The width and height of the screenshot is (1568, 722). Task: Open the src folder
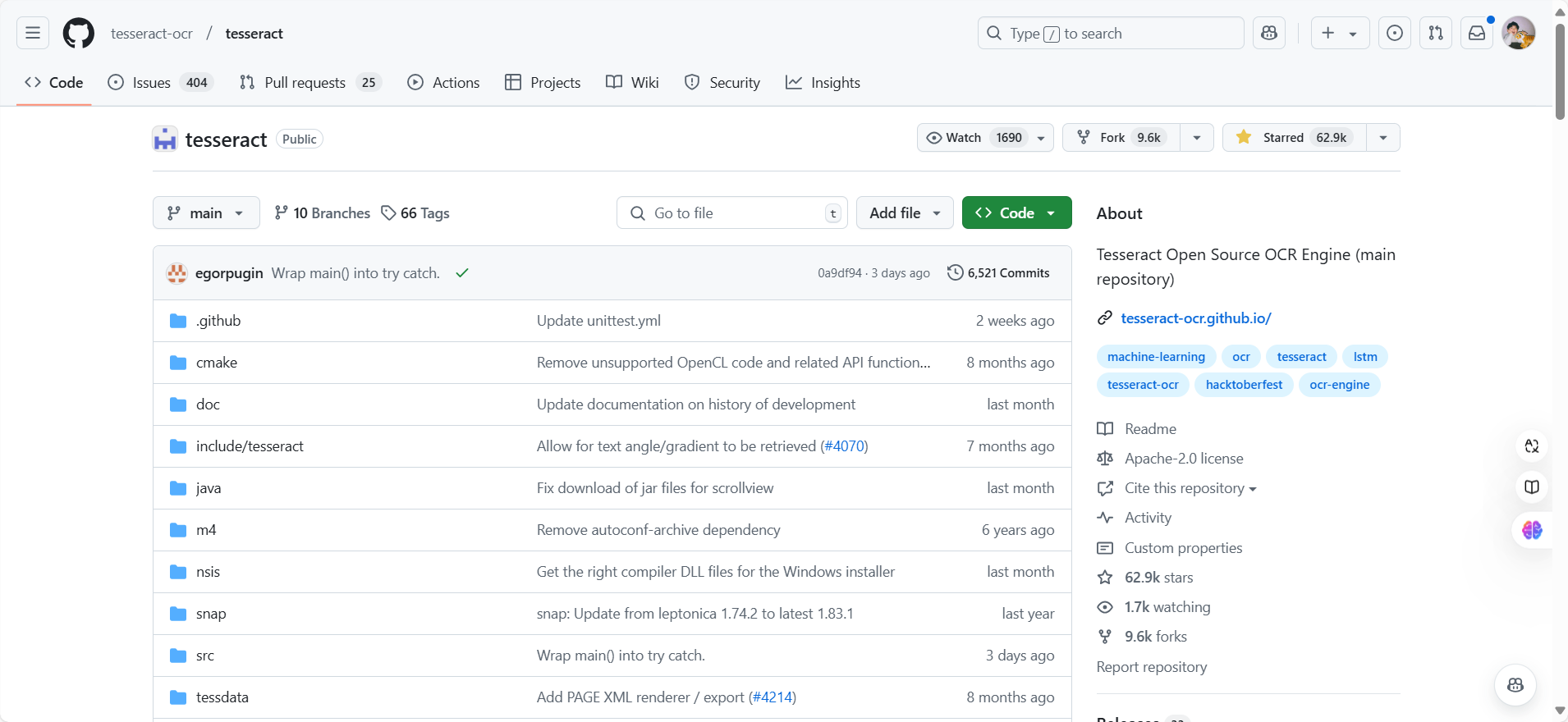click(205, 656)
